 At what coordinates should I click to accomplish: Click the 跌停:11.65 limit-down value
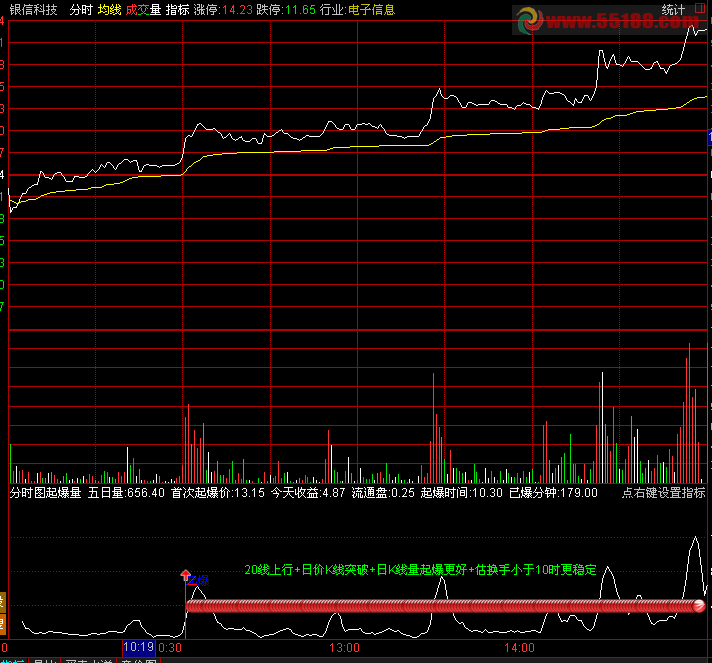click(286, 10)
